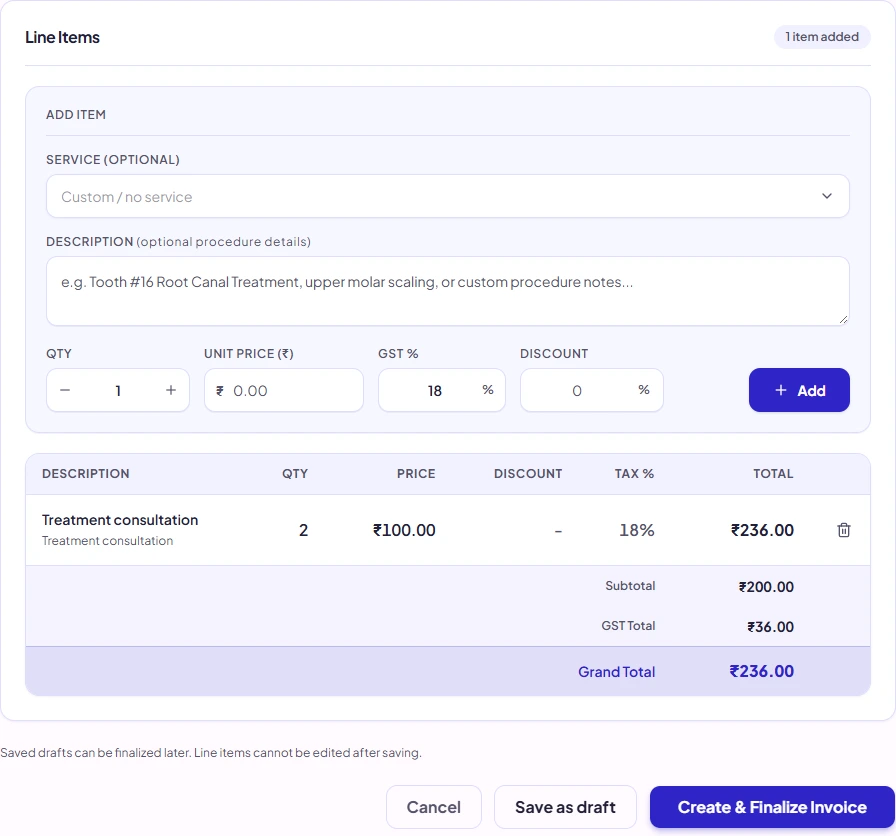Click the ₹36.00 GST Total value

coord(770,627)
